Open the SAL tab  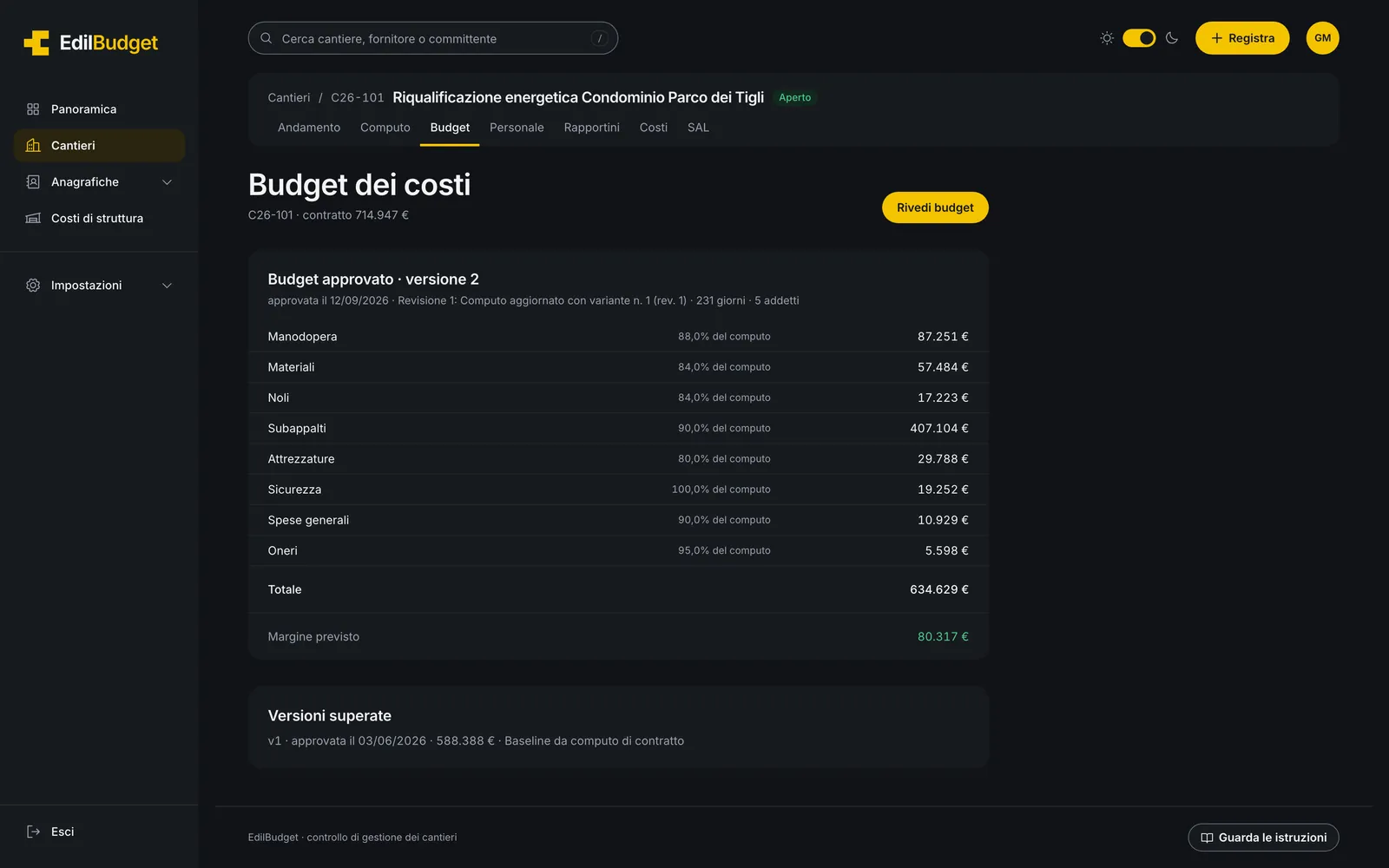point(698,128)
